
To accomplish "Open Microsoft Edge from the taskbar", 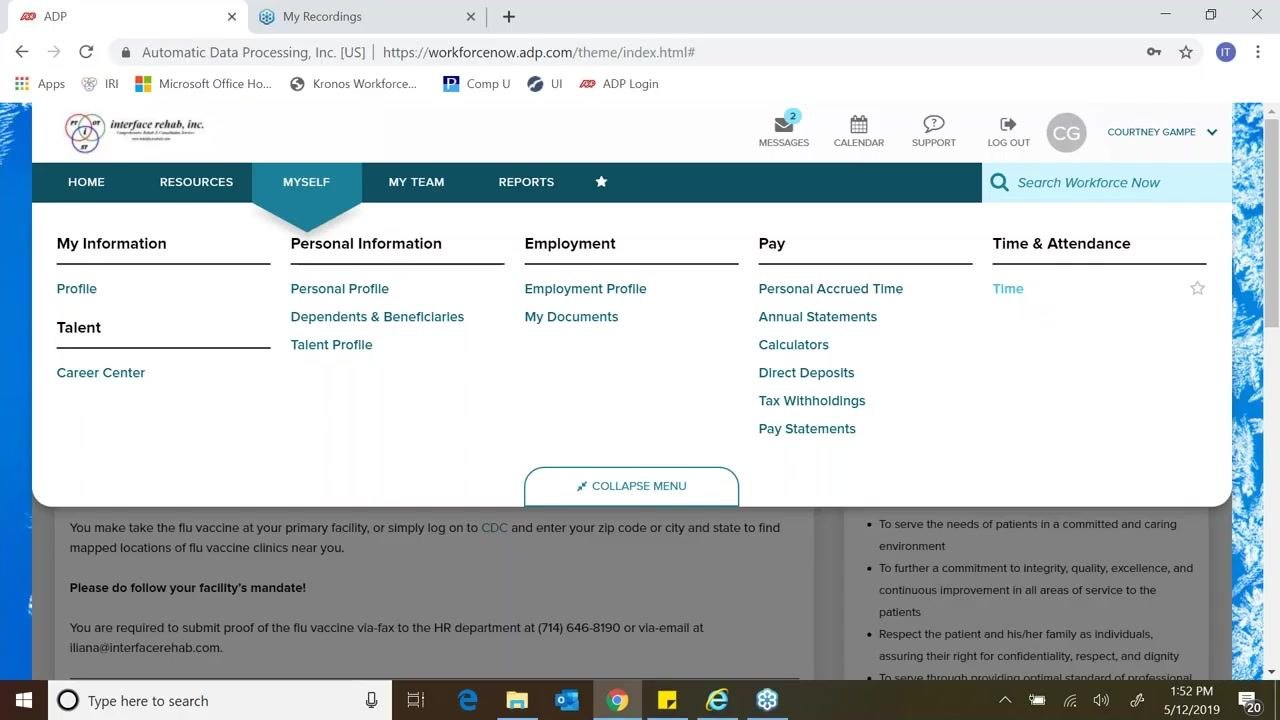I will point(467,700).
